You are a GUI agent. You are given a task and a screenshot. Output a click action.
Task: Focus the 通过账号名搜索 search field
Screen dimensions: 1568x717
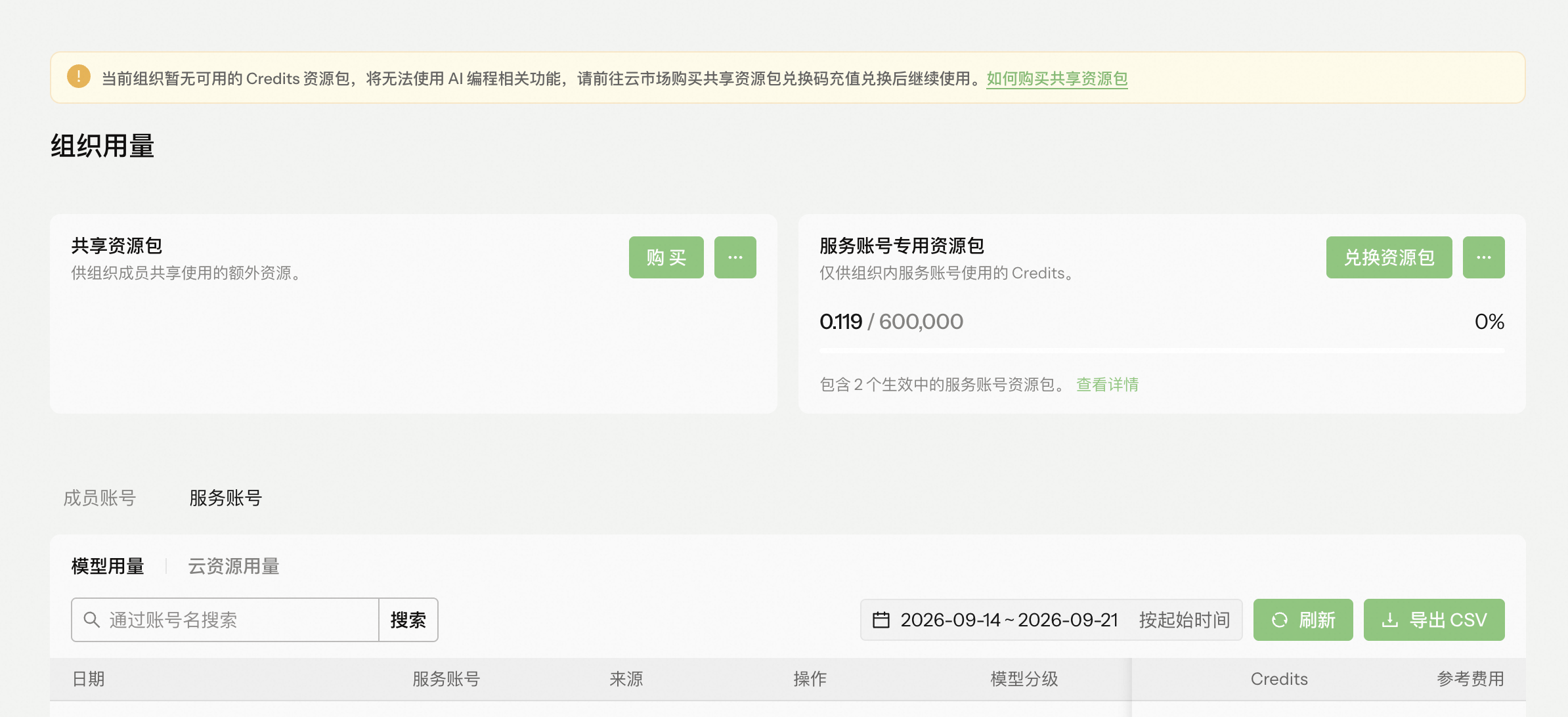point(225,620)
